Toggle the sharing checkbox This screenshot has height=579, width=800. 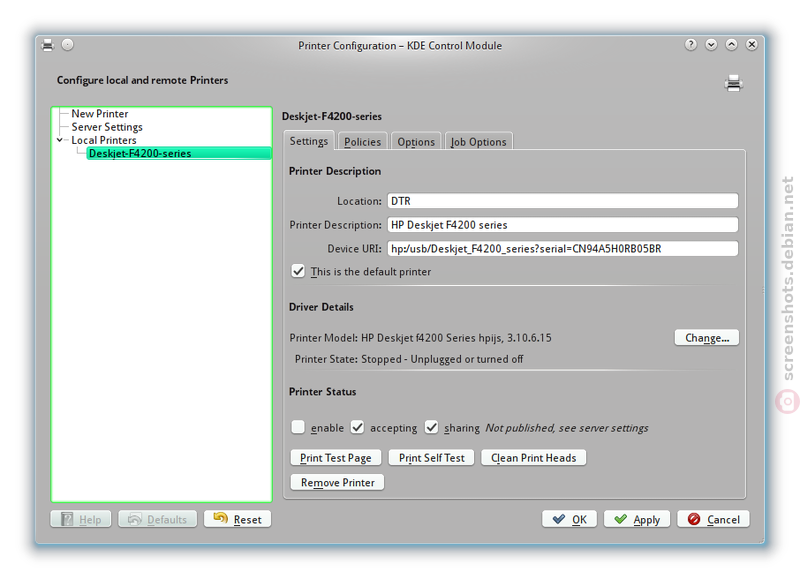(432, 427)
